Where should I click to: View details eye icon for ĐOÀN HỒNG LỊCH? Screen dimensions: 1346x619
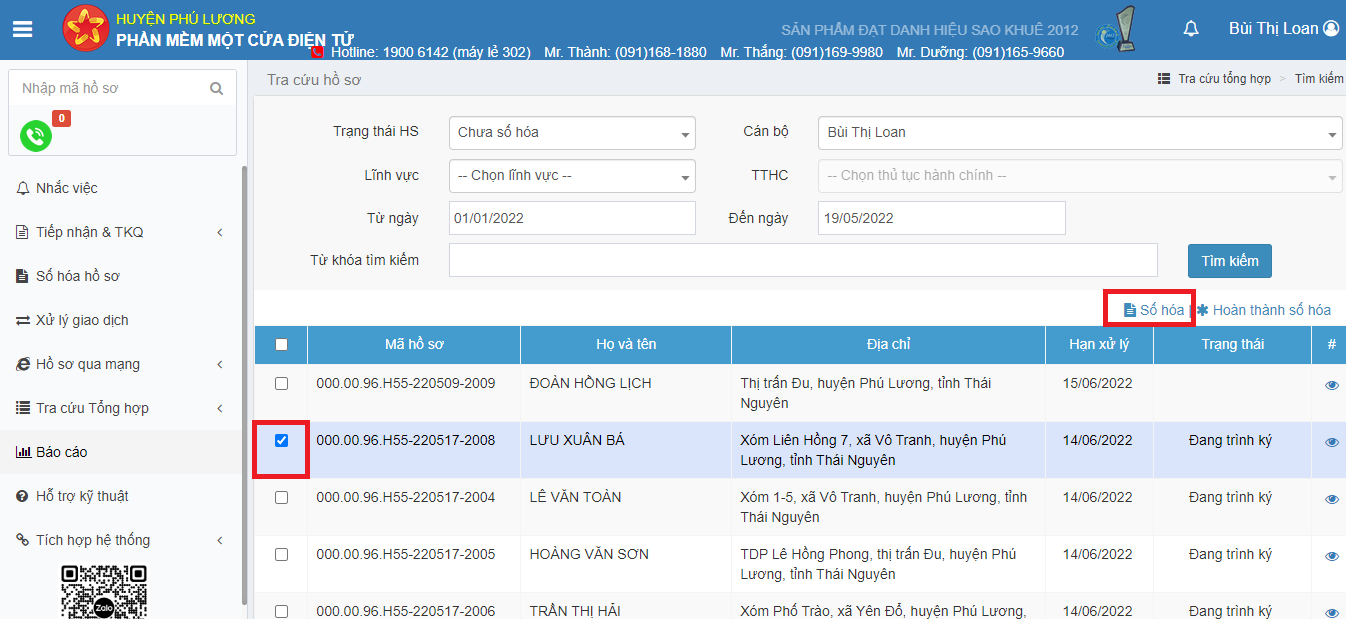(x=1331, y=385)
